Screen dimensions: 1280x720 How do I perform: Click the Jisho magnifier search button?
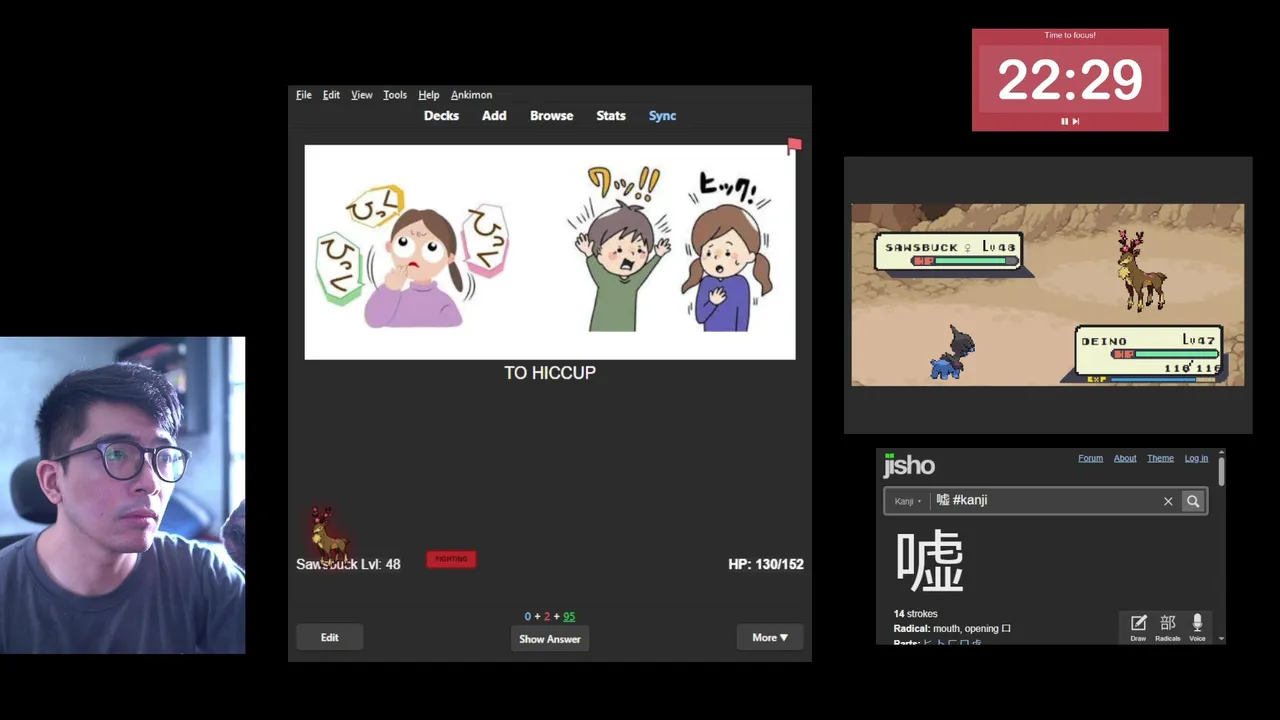1193,501
